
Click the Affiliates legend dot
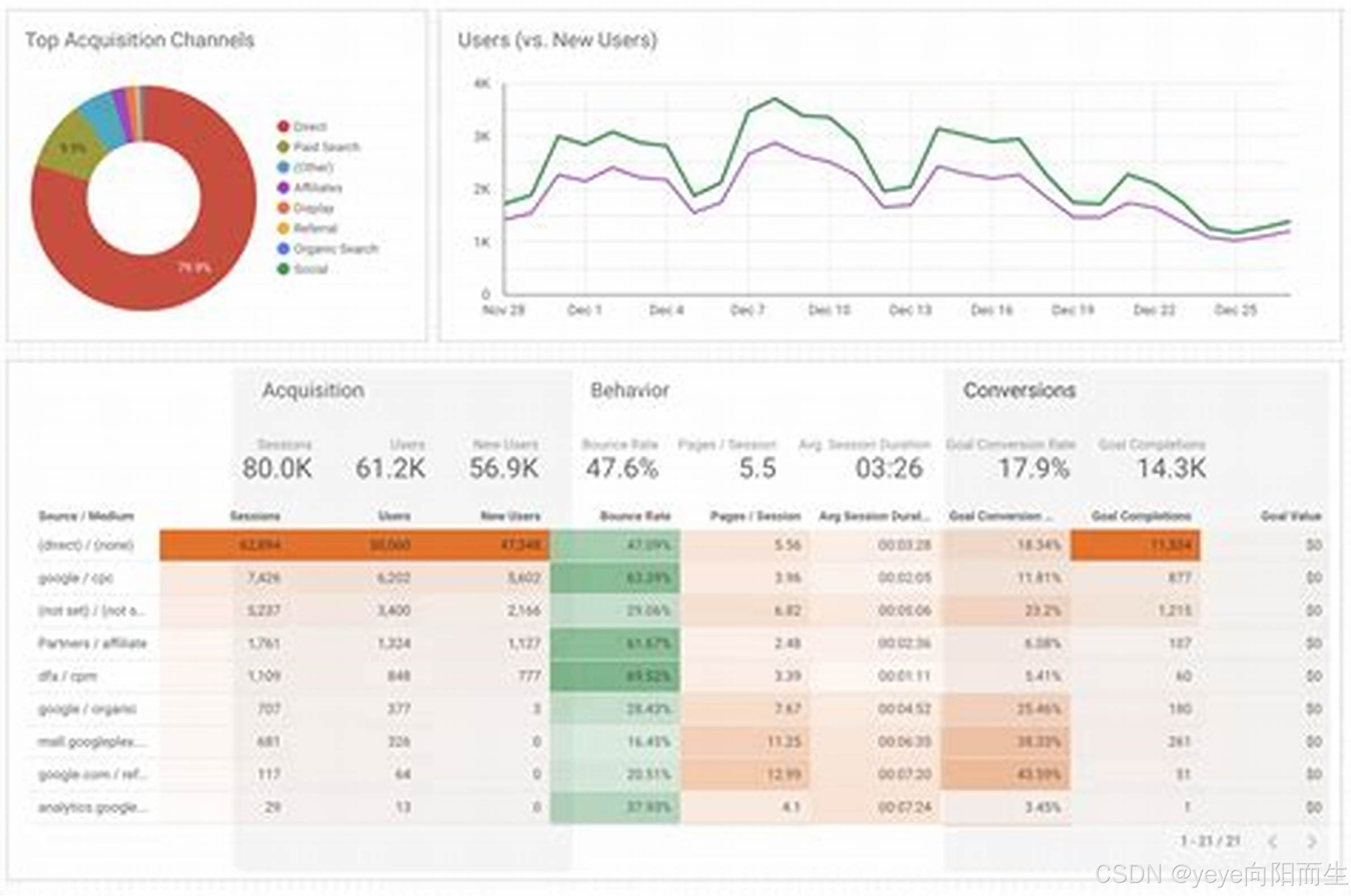(x=283, y=187)
